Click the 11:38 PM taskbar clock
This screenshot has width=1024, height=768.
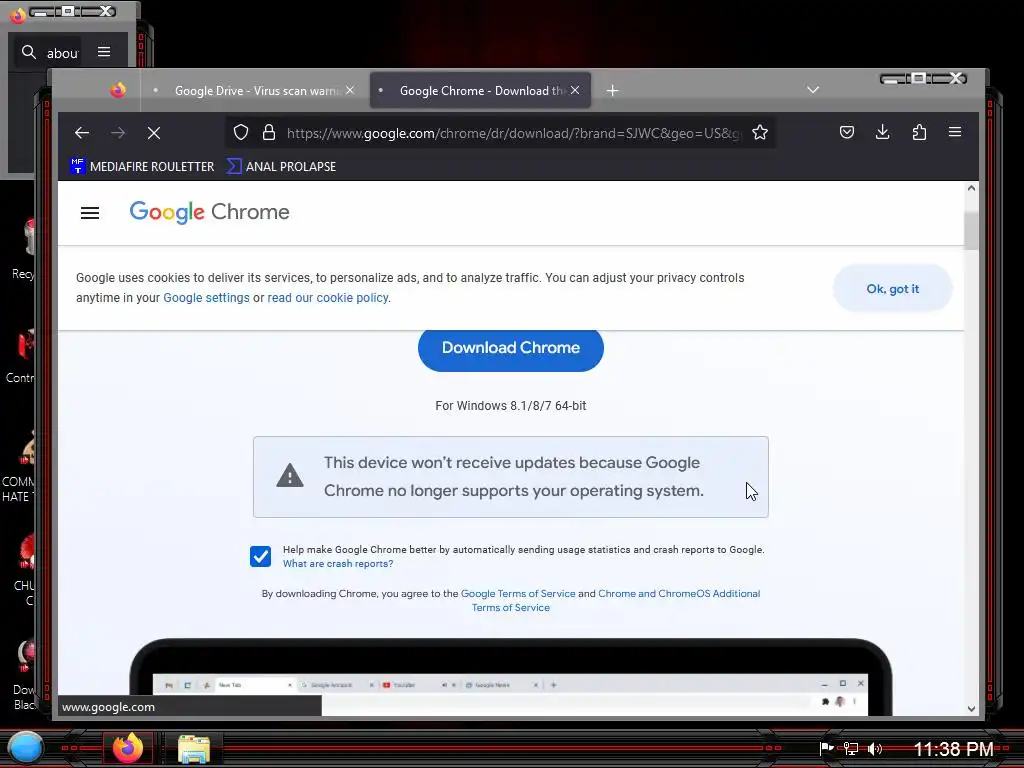point(953,749)
